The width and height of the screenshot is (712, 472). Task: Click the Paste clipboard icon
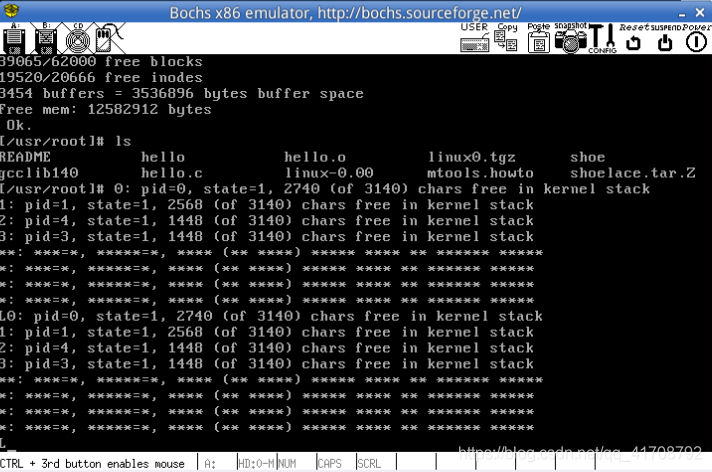point(539,37)
